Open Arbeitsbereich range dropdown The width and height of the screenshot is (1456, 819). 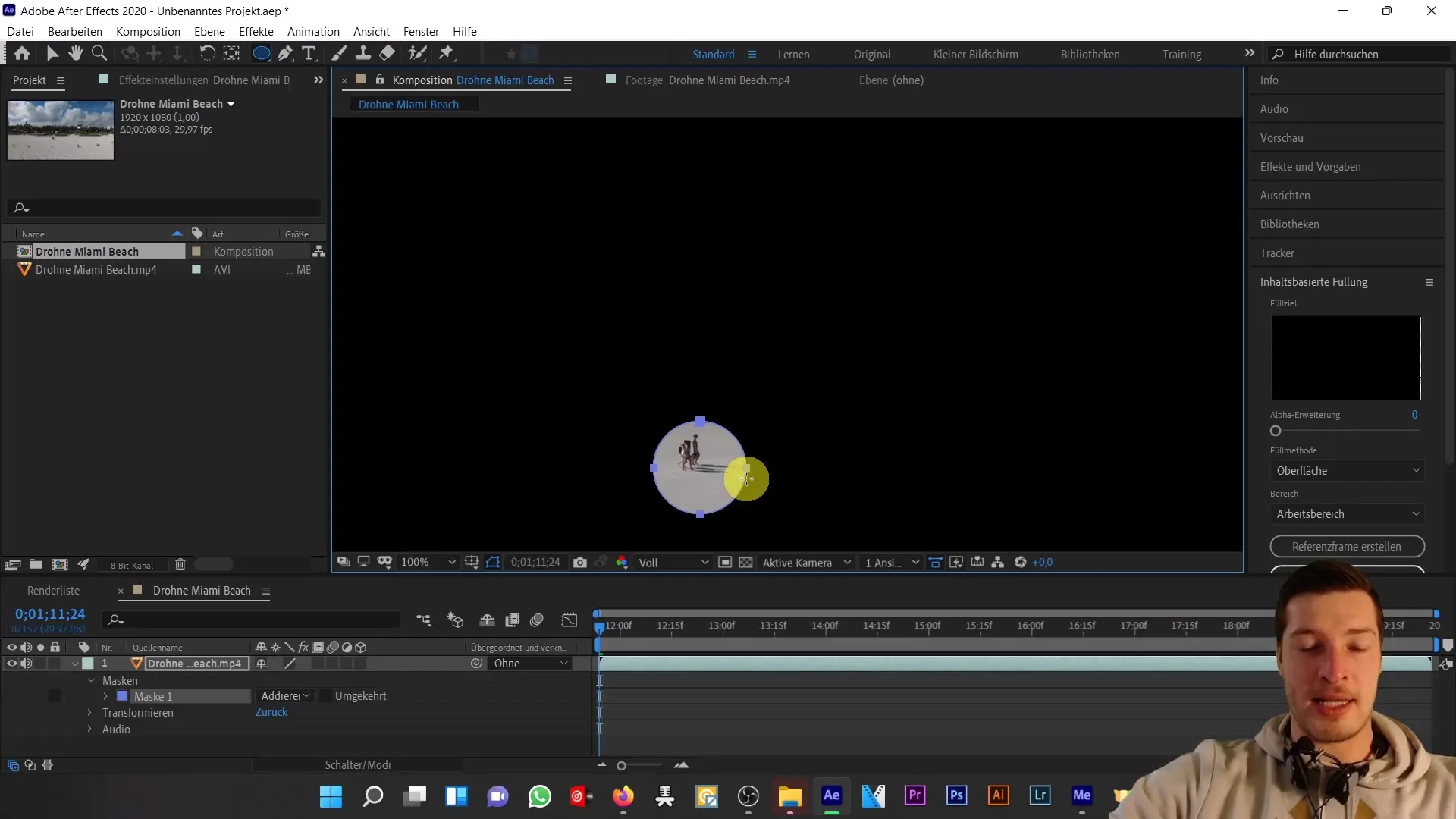click(1347, 514)
